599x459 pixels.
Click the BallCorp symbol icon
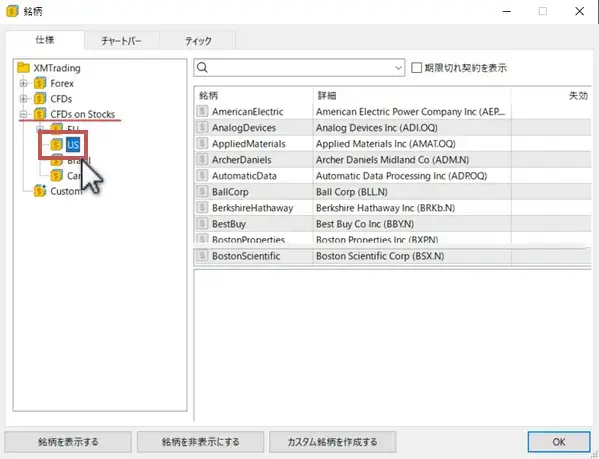(x=202, y=191)
